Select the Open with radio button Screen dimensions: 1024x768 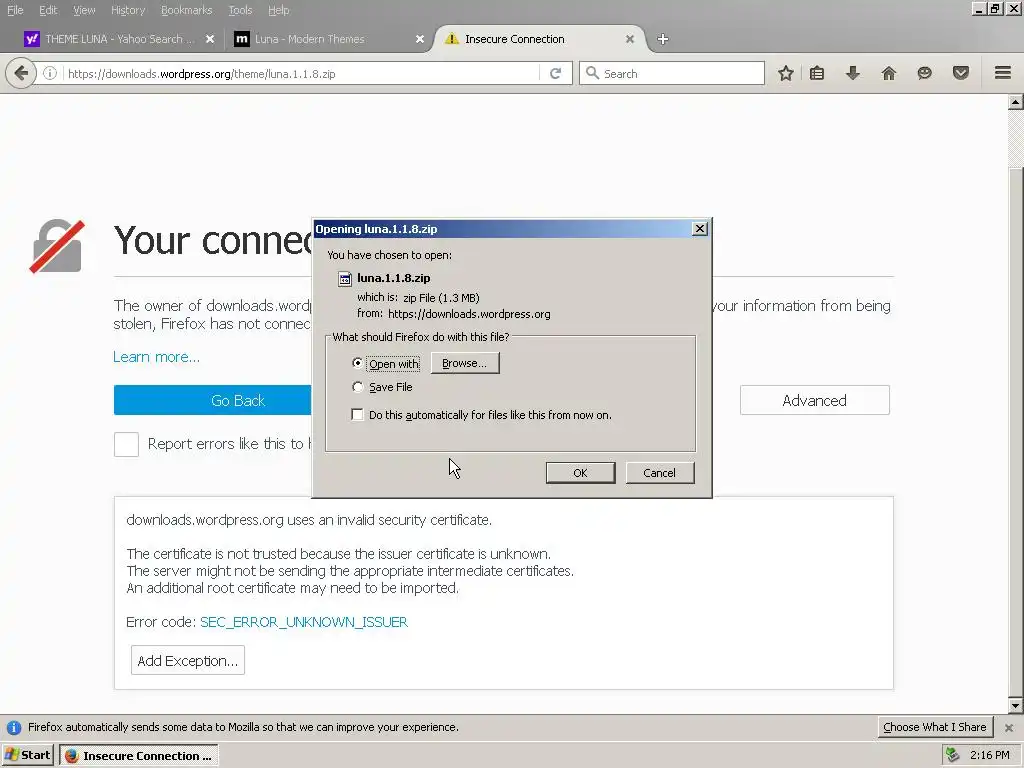pos(357,362)
